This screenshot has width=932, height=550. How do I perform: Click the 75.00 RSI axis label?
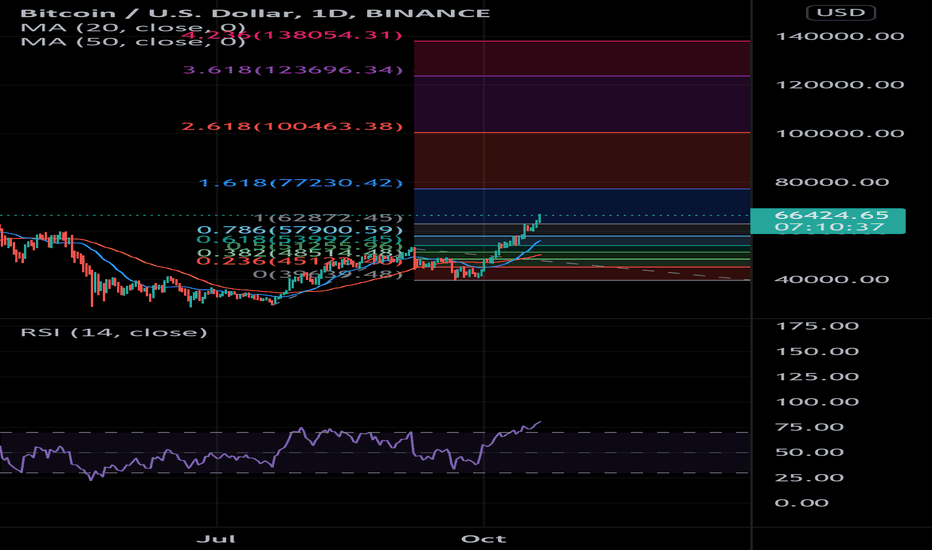pyautogui.click(x=810, y=427)
